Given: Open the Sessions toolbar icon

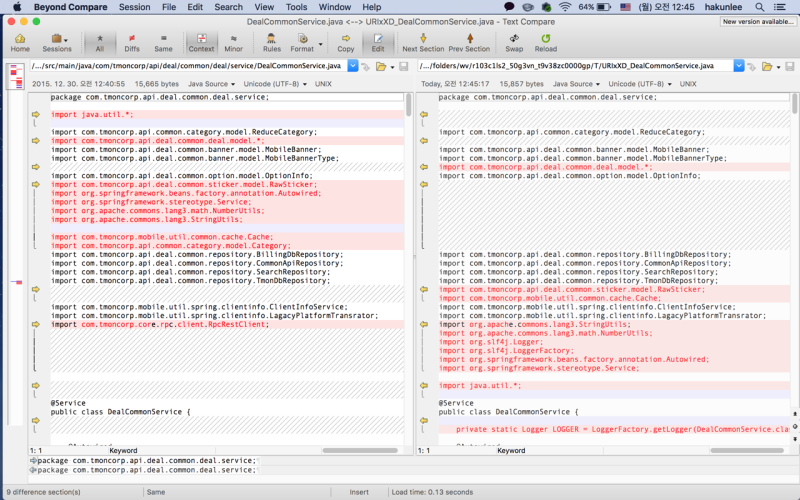Looking at the screenshot, I should (x=57, y=43).
